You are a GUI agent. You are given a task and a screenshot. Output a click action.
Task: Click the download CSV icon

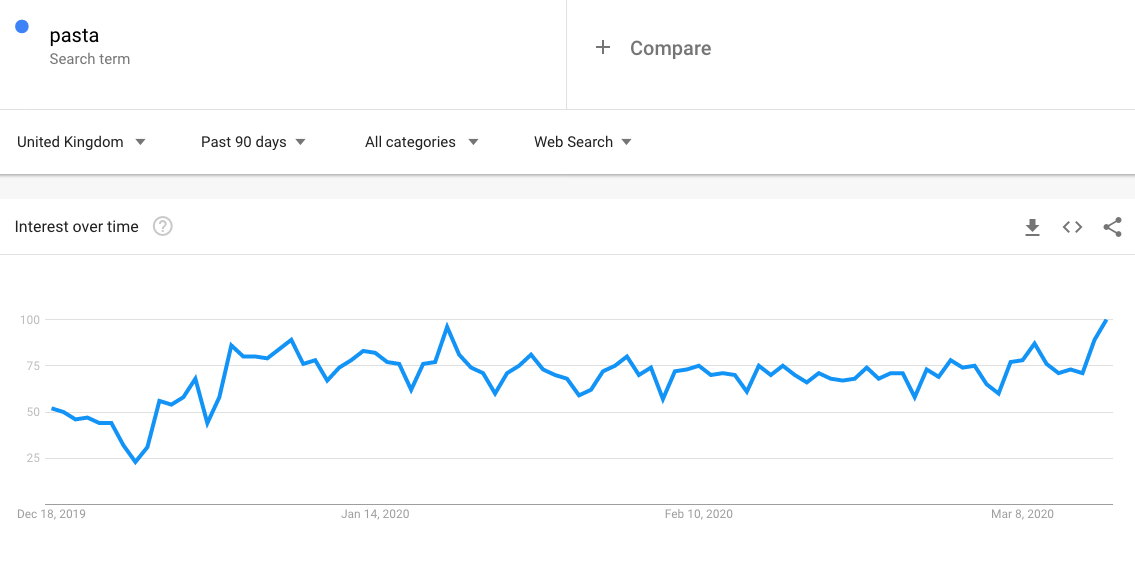1032,227
